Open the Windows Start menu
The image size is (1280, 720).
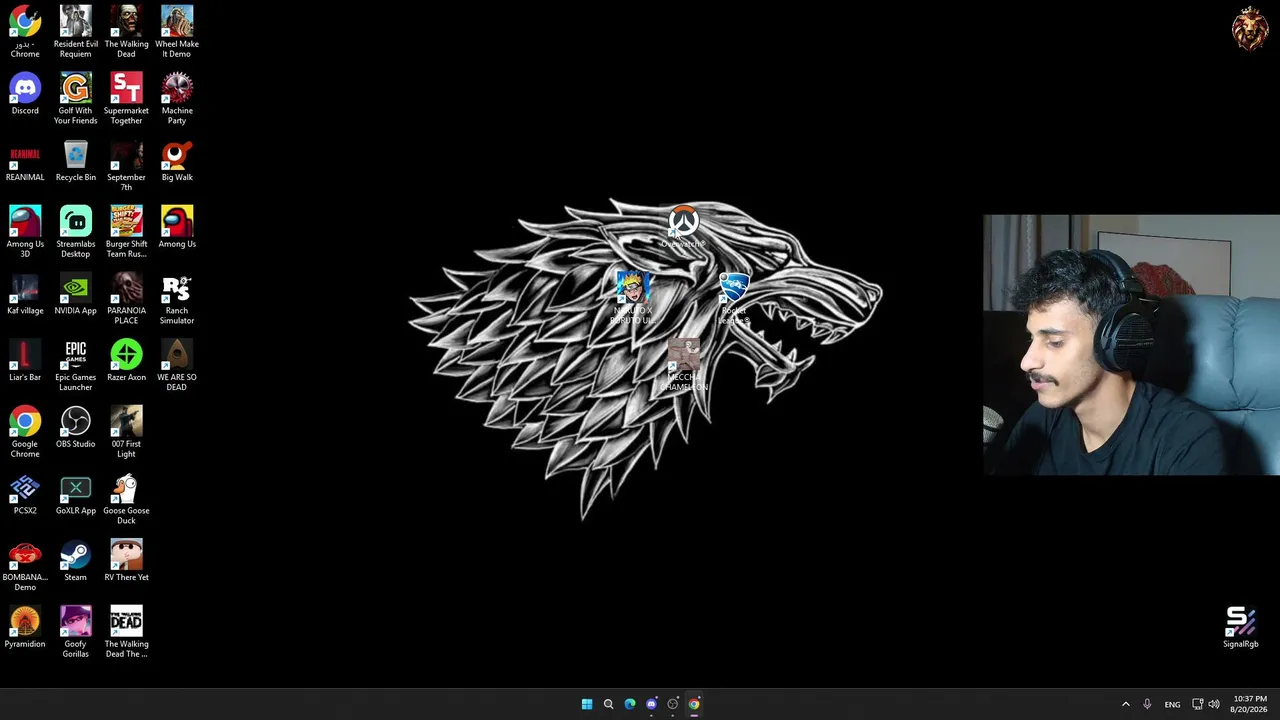pyautogui.click(x=587, y=704)
